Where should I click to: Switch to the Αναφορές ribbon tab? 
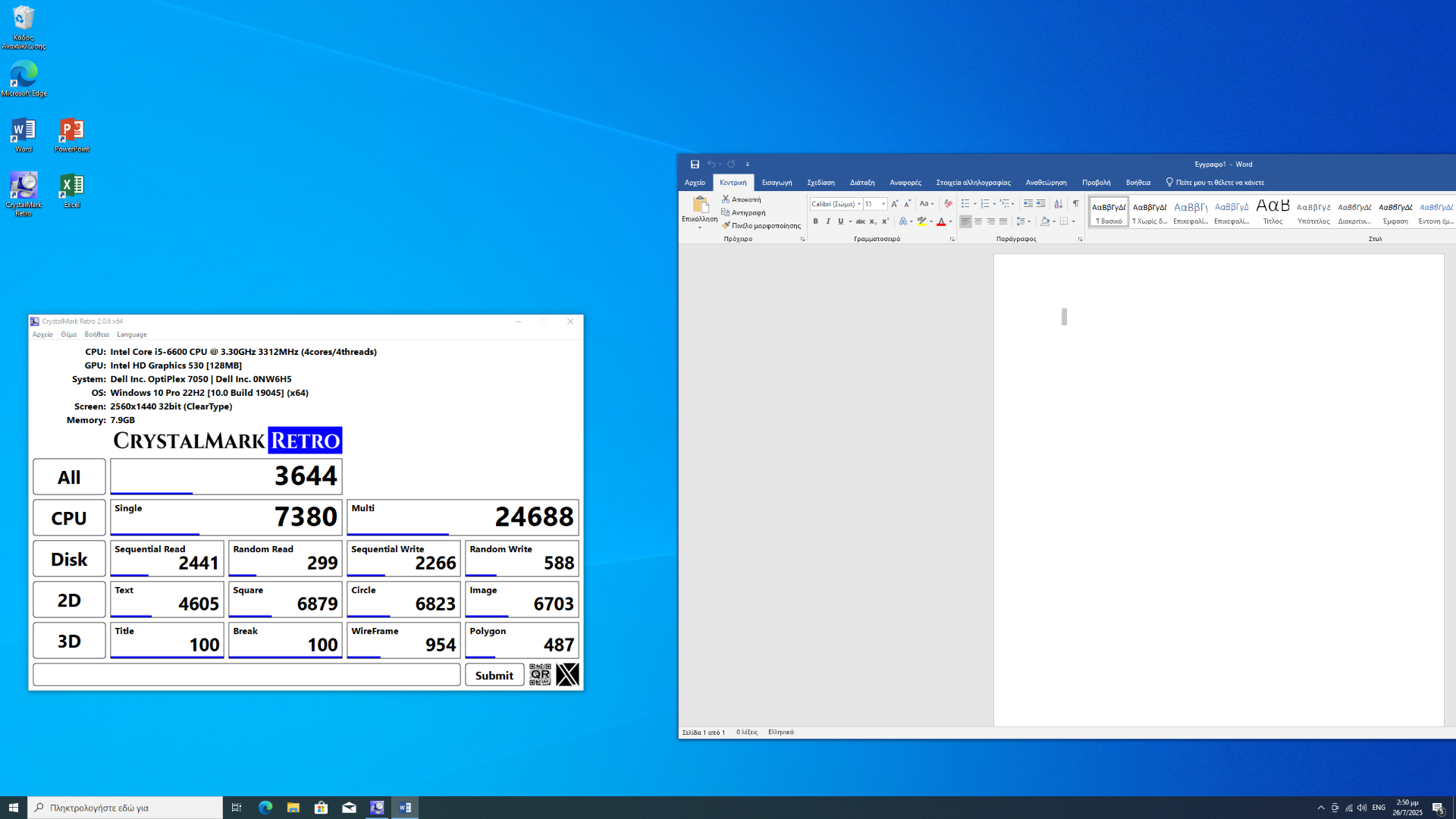(905, 183)
